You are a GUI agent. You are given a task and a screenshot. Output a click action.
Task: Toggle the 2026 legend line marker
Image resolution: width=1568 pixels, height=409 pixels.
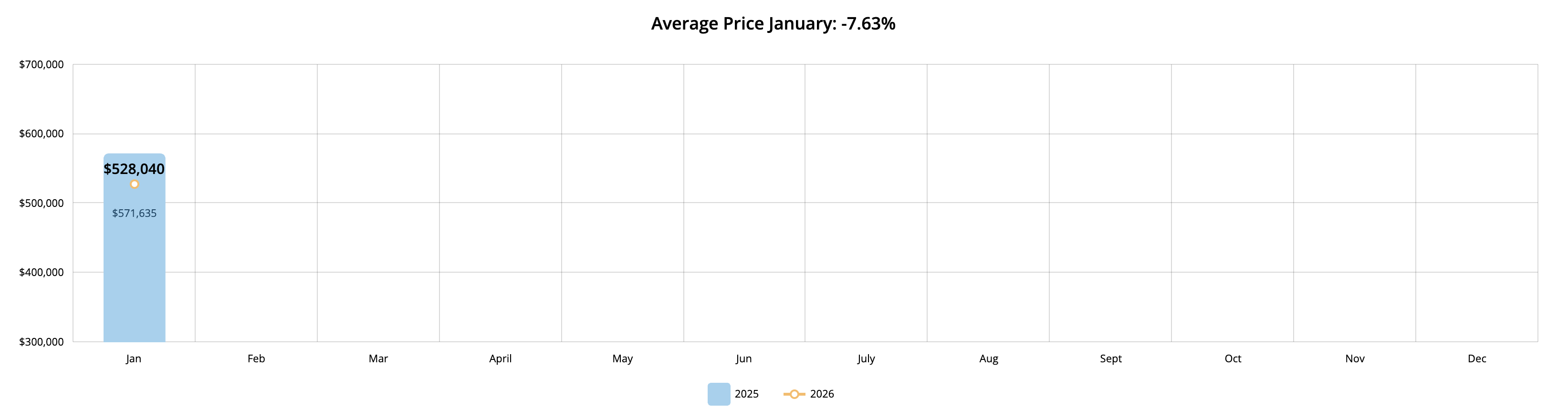[794, 394]
